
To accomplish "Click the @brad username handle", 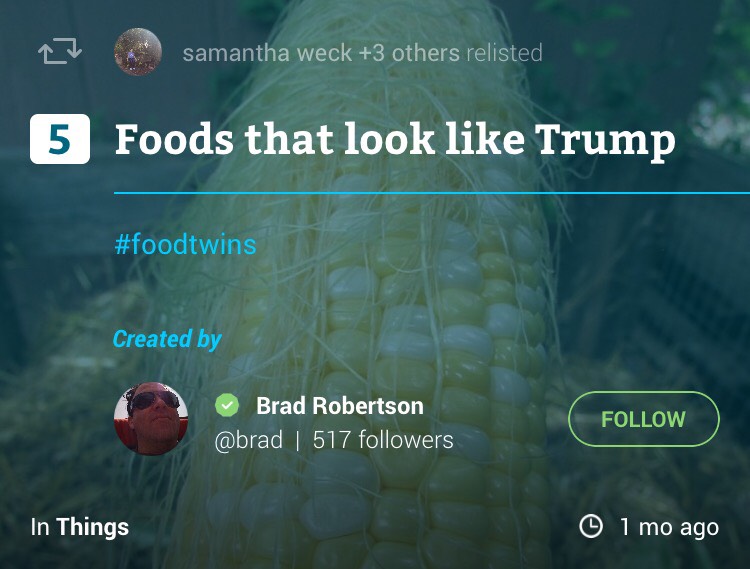I will (x=249, y=440).
